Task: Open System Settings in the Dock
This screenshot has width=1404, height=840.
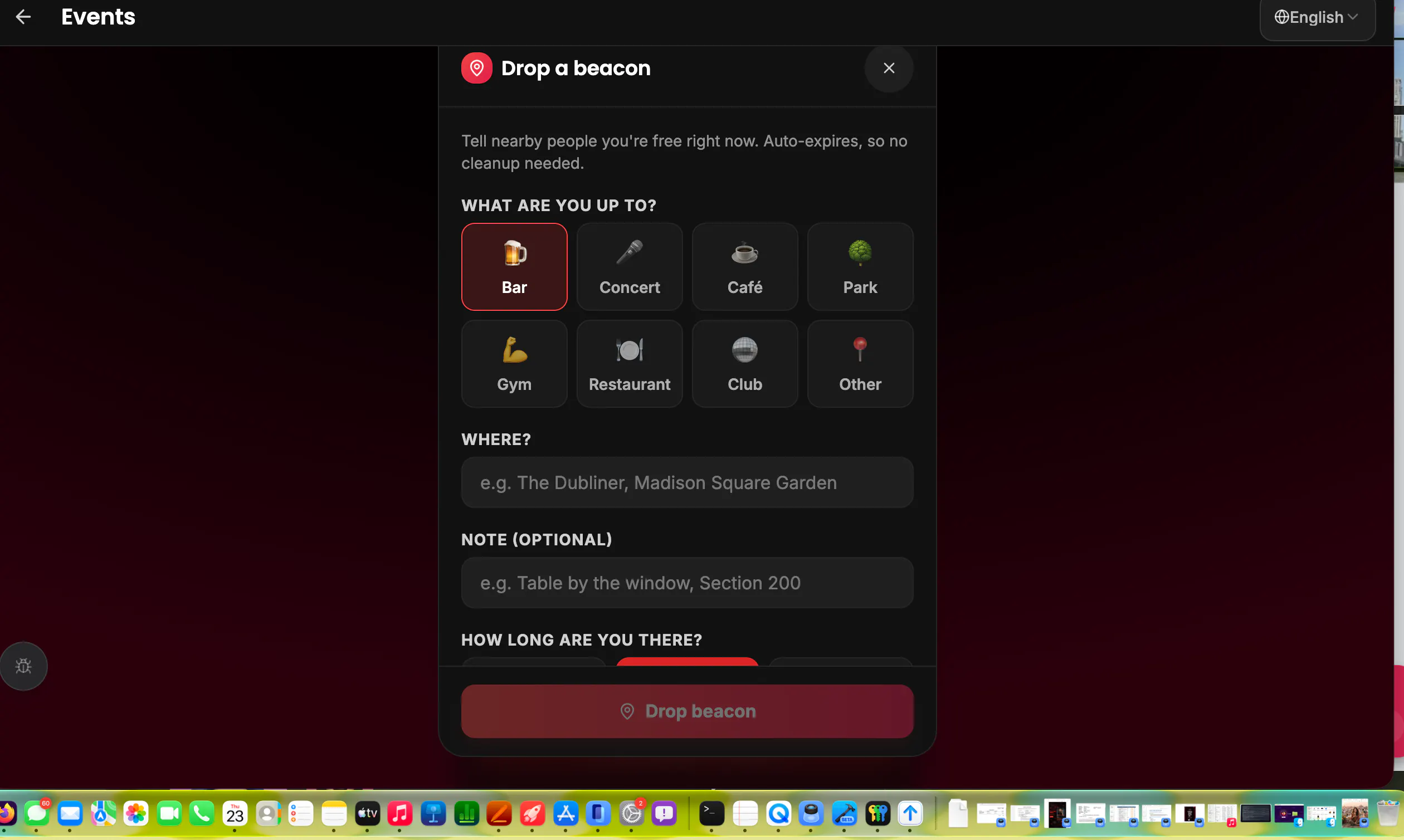Action: 631,814
